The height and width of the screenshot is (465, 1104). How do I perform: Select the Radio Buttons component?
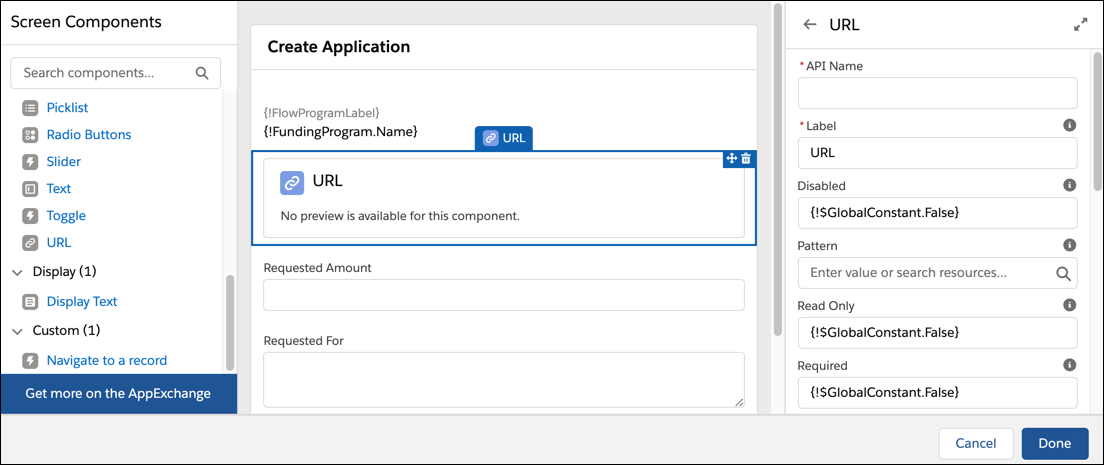(x=88, y=134)
